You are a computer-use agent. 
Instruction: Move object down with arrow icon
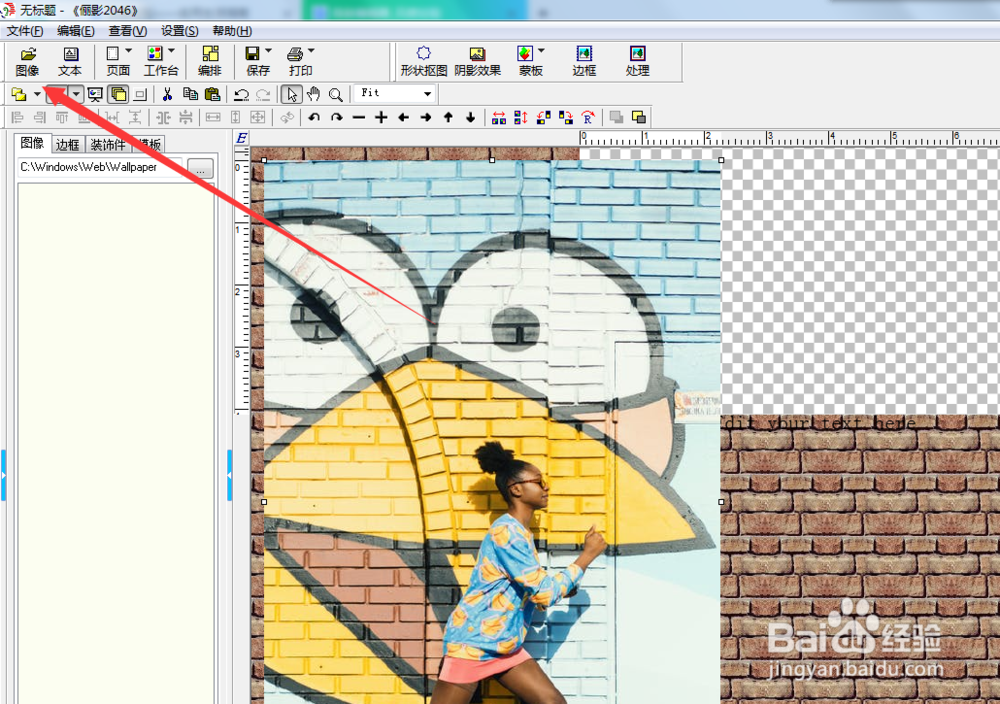coord(471,117)
